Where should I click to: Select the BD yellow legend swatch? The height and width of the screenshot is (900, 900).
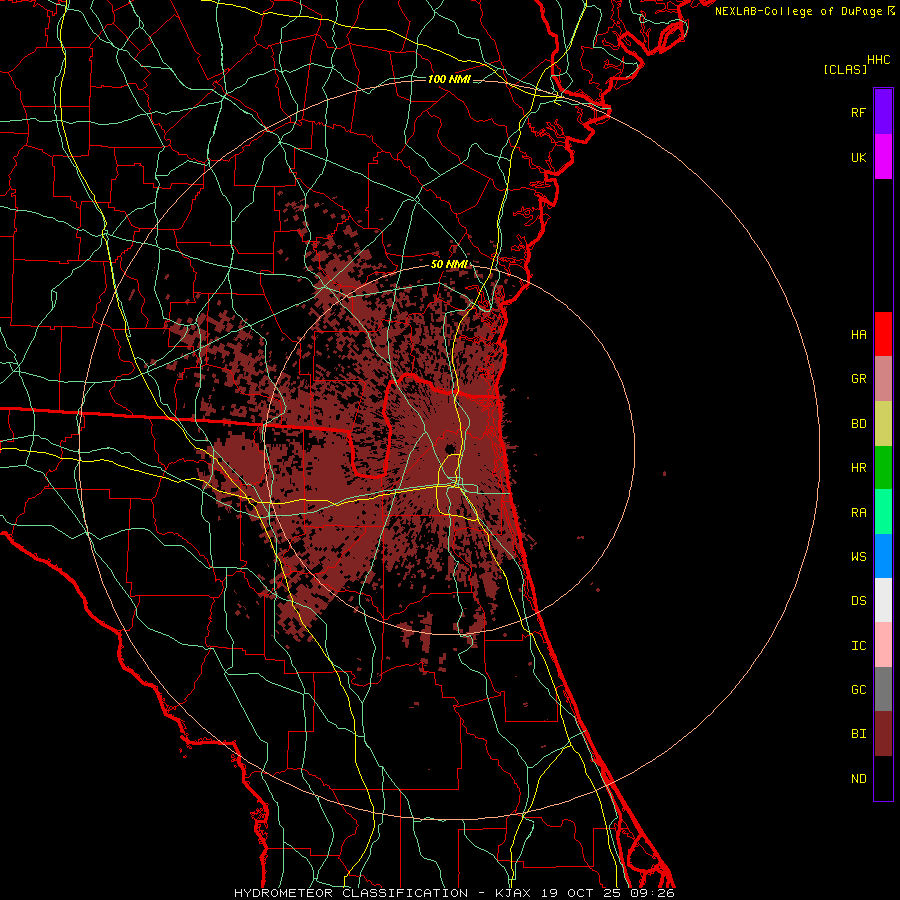point(883,424)
